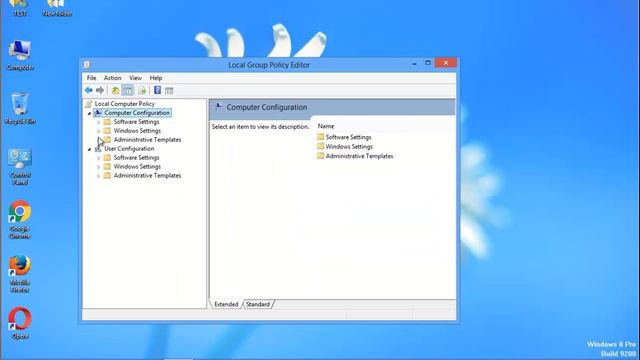The width and height of the screenshot is (640, 360).
Task: Select Local Computer Policy in the tree
Action: pos(124,104)
